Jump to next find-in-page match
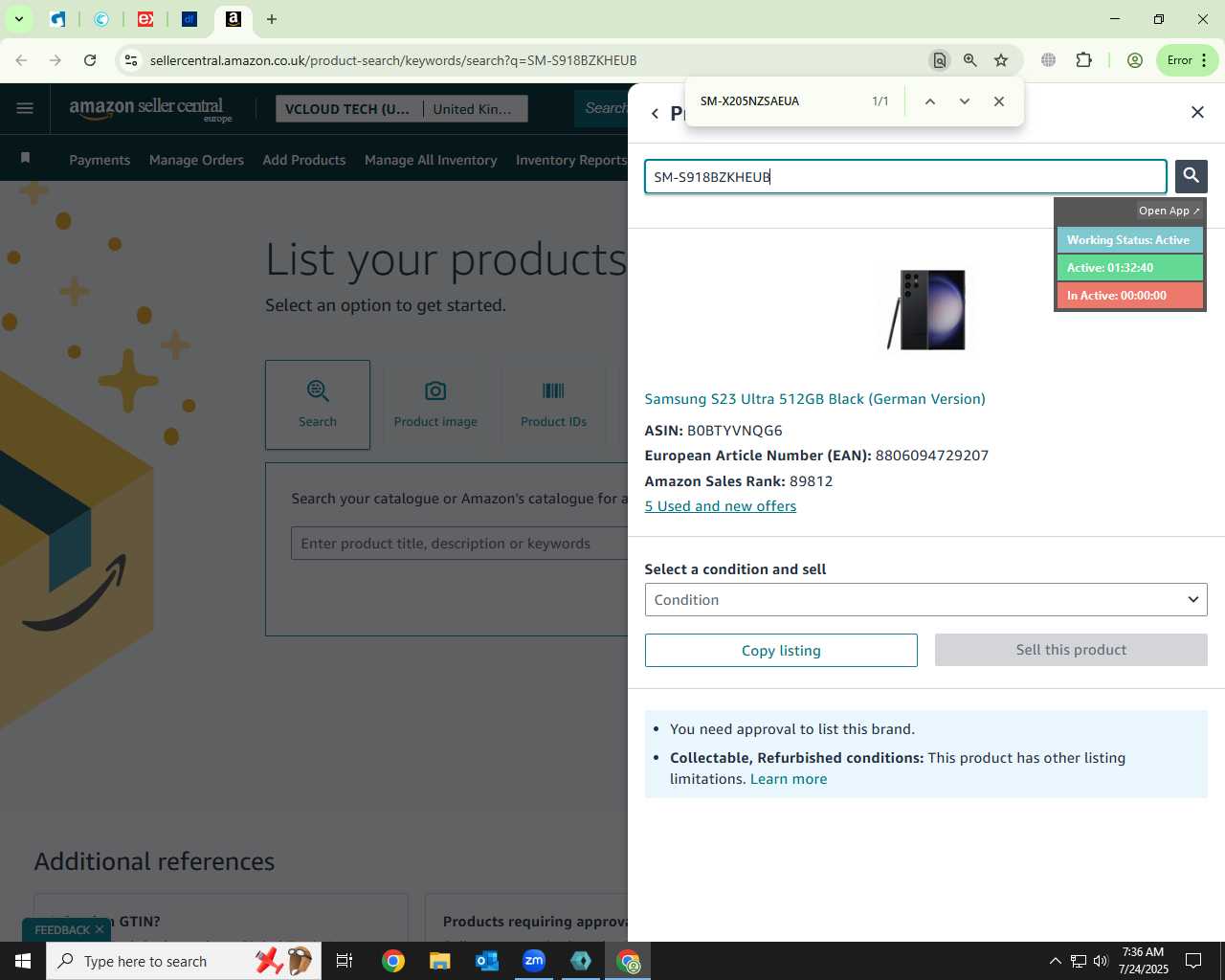Screen dimensions: 1225x980 point(964,101)
